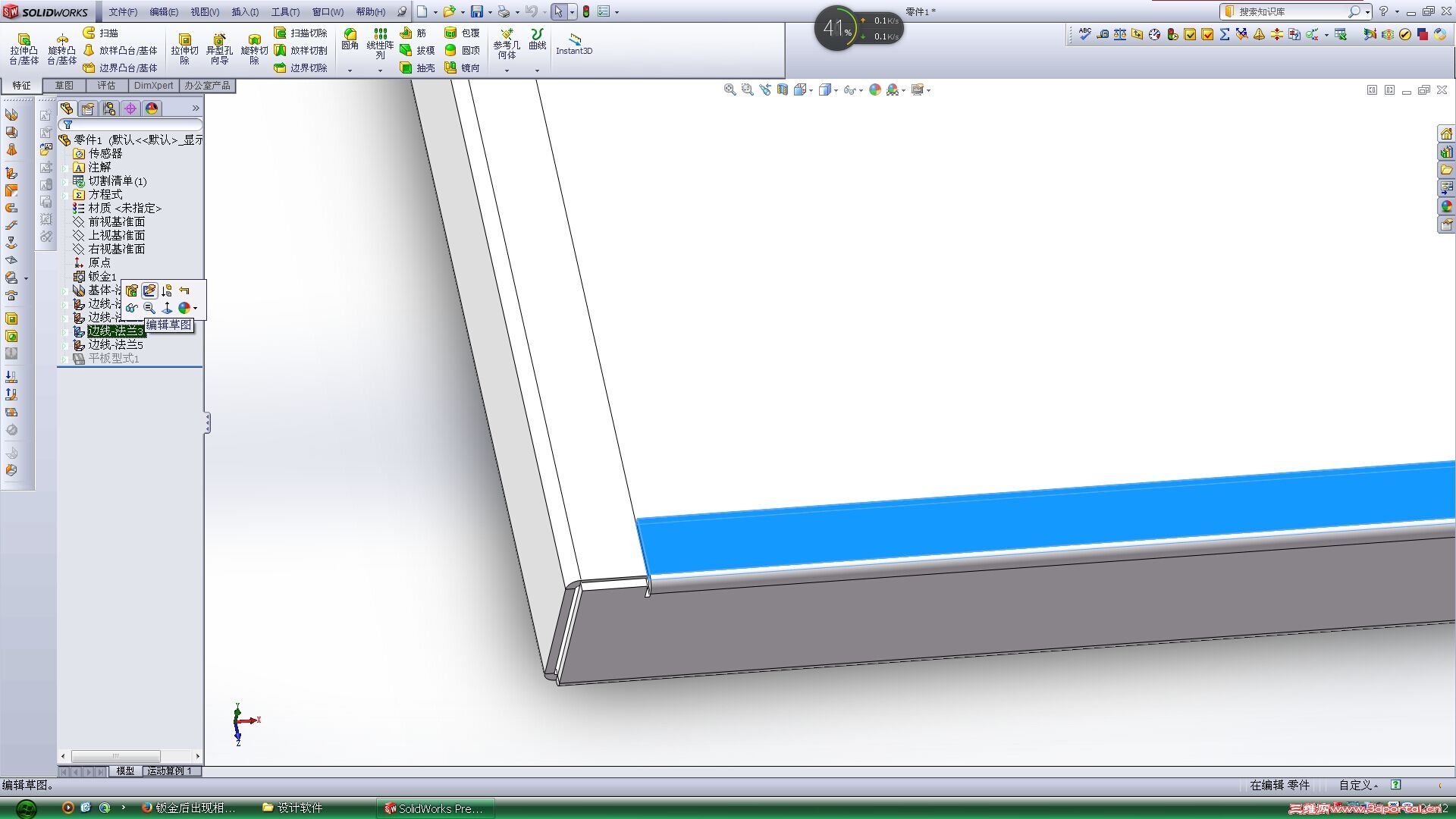Click the DisplayManager color ball tab
Image resolution: width=1456 pixels, height=819 pixels.
click(152, 108)
